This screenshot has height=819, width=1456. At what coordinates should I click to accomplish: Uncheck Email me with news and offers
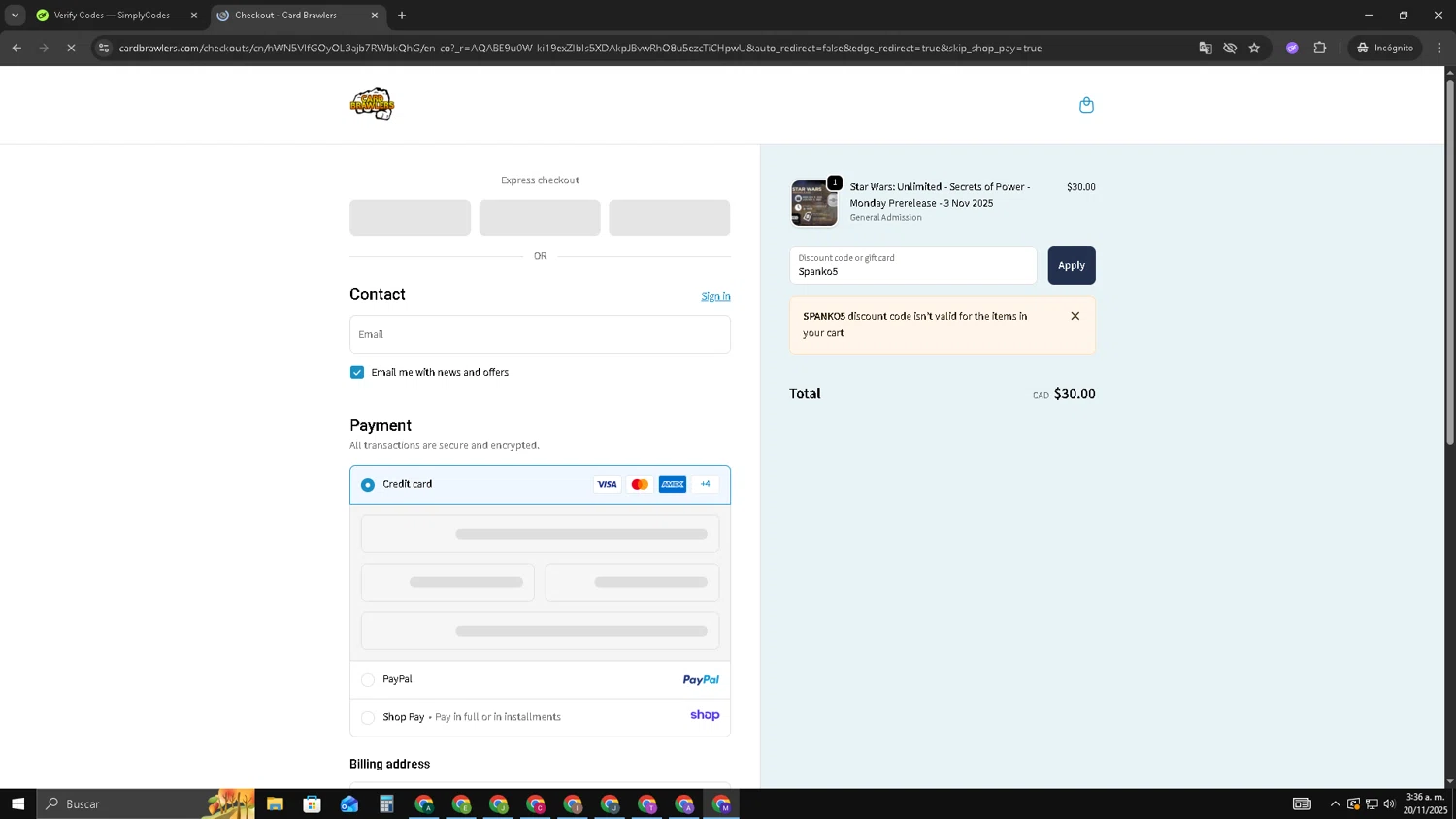[x=357, y=373]
